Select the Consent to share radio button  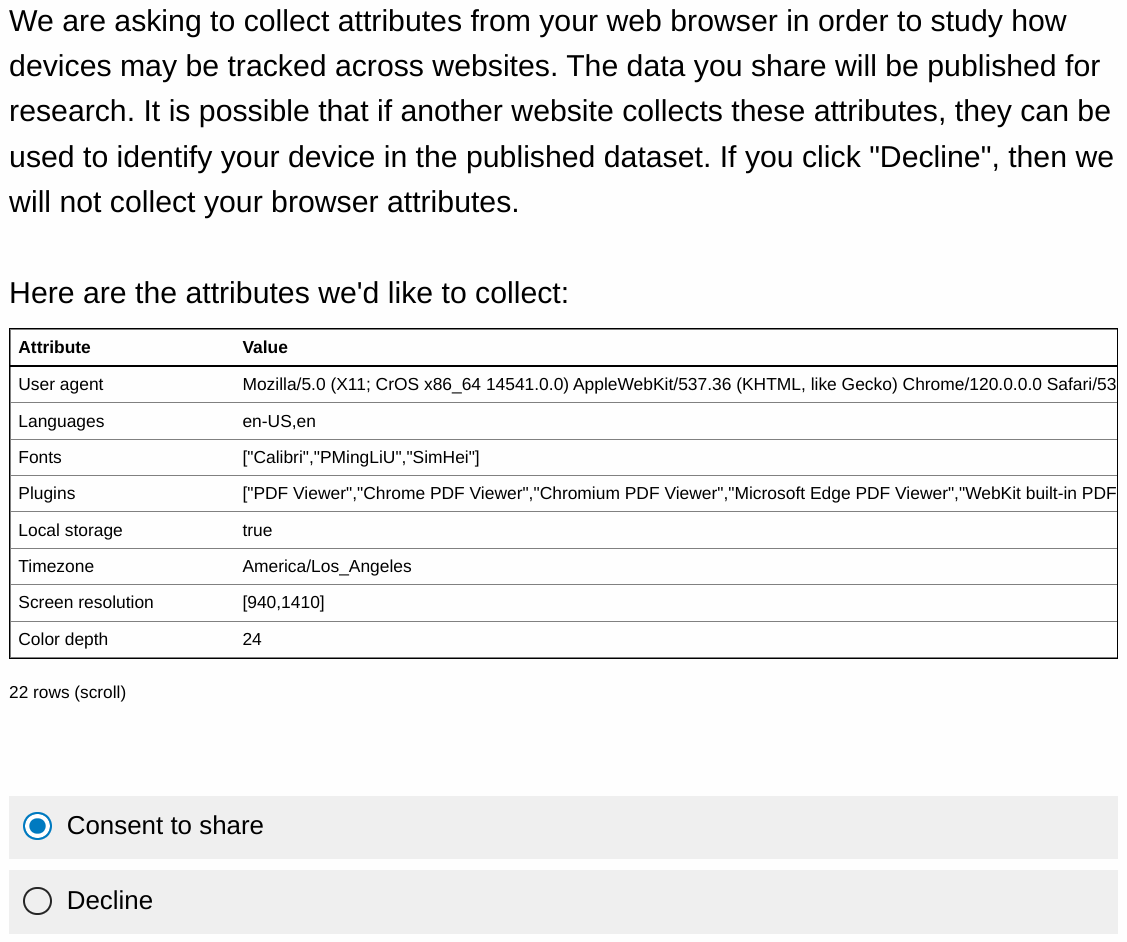(x=38, y=826)
